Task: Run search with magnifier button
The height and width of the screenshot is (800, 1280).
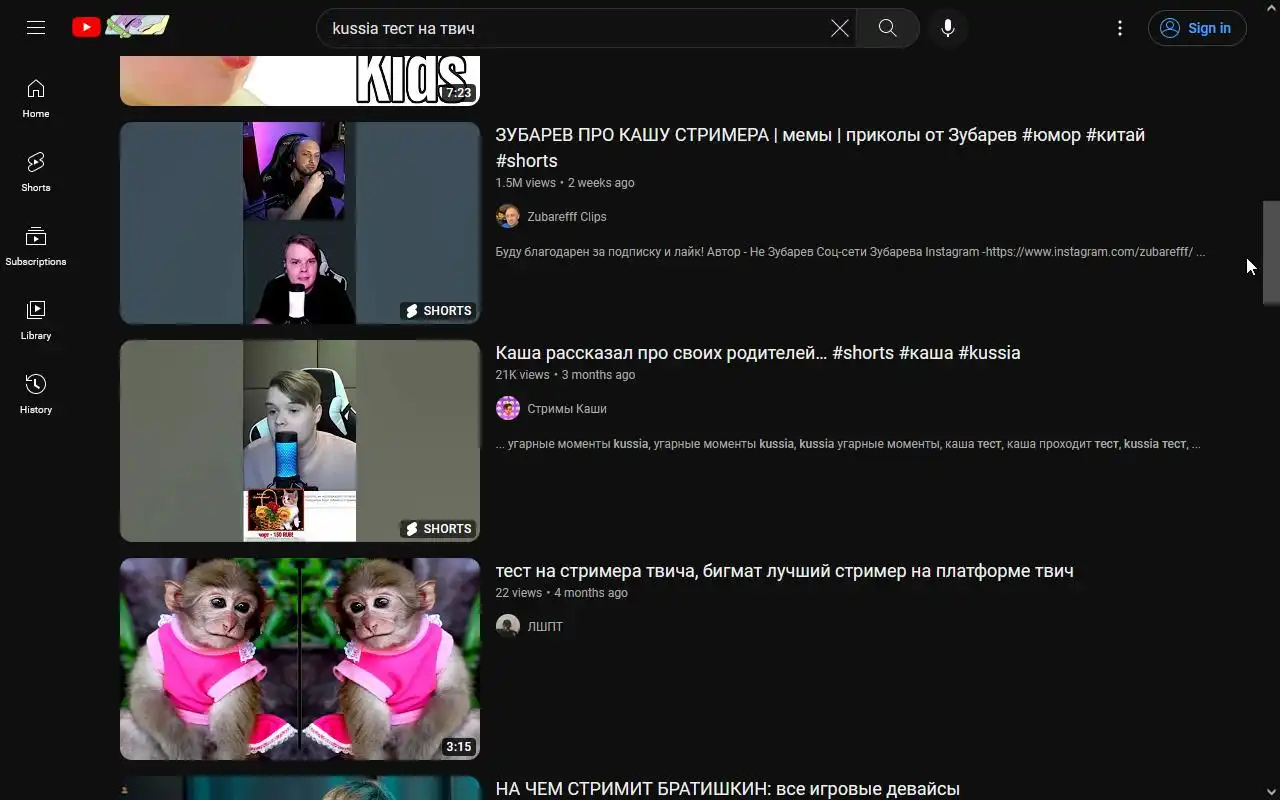Action: (x=887, y=28)
